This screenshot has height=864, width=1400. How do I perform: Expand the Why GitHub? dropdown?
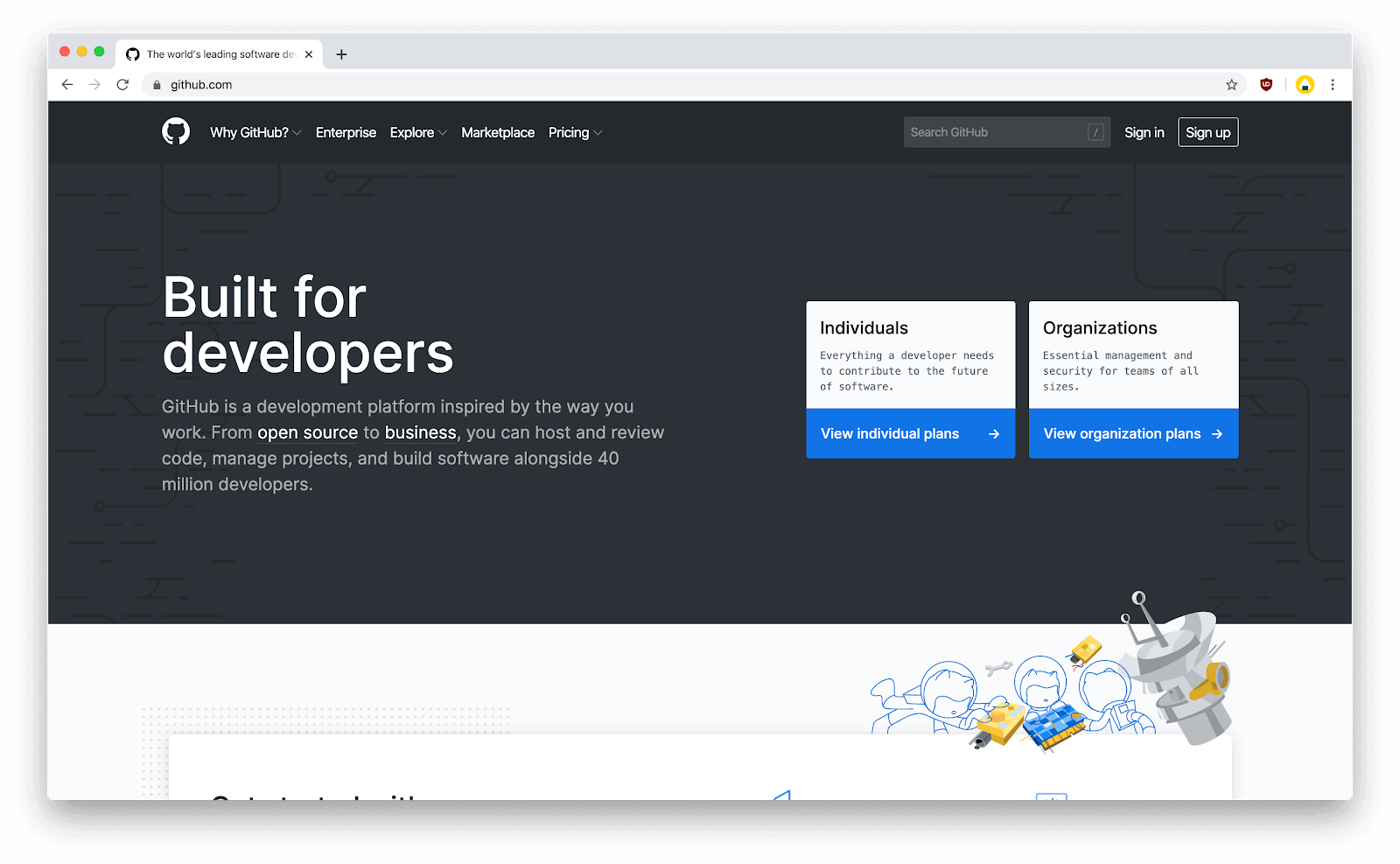click(x=255, y=133)
